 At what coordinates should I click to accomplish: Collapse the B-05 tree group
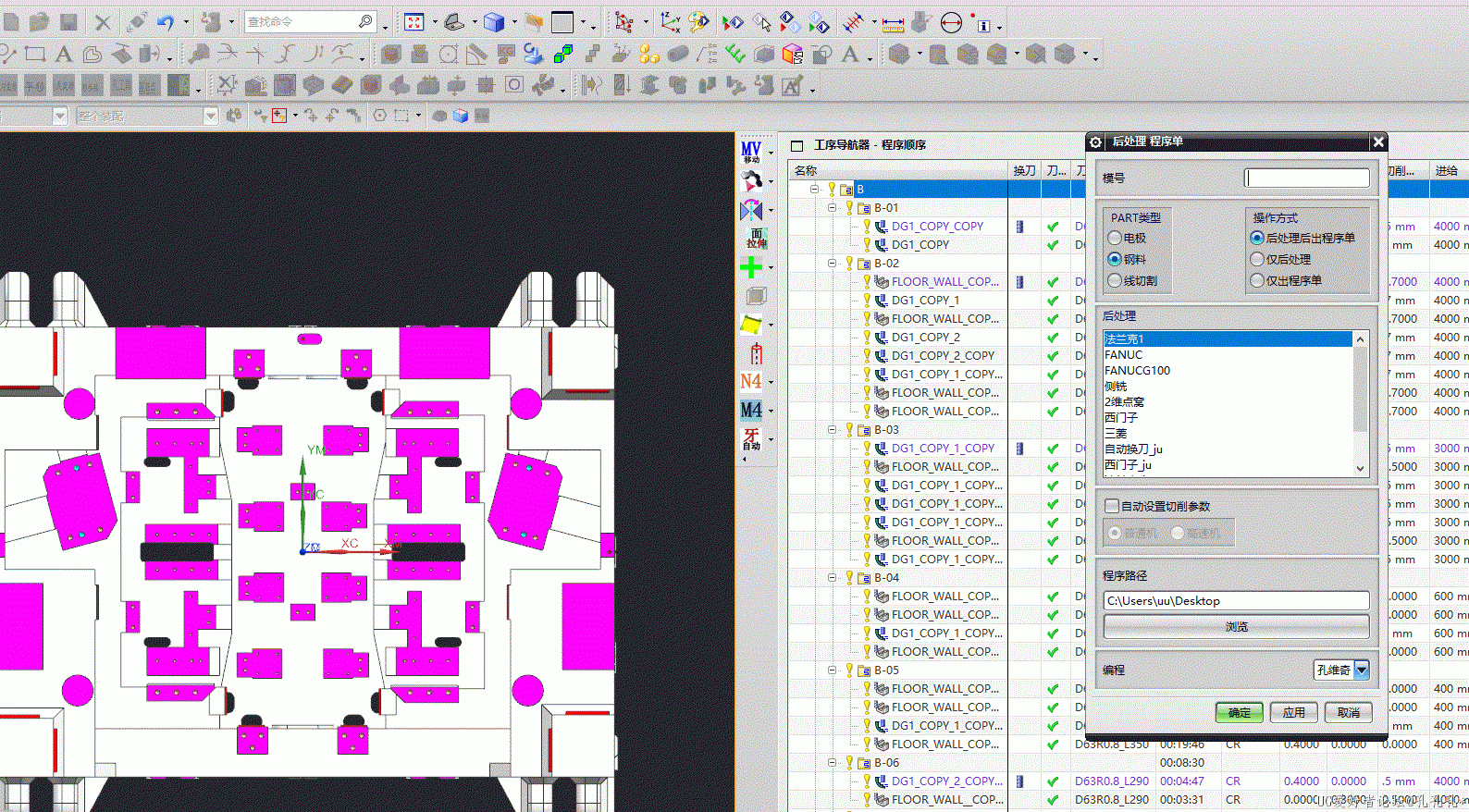832,670
